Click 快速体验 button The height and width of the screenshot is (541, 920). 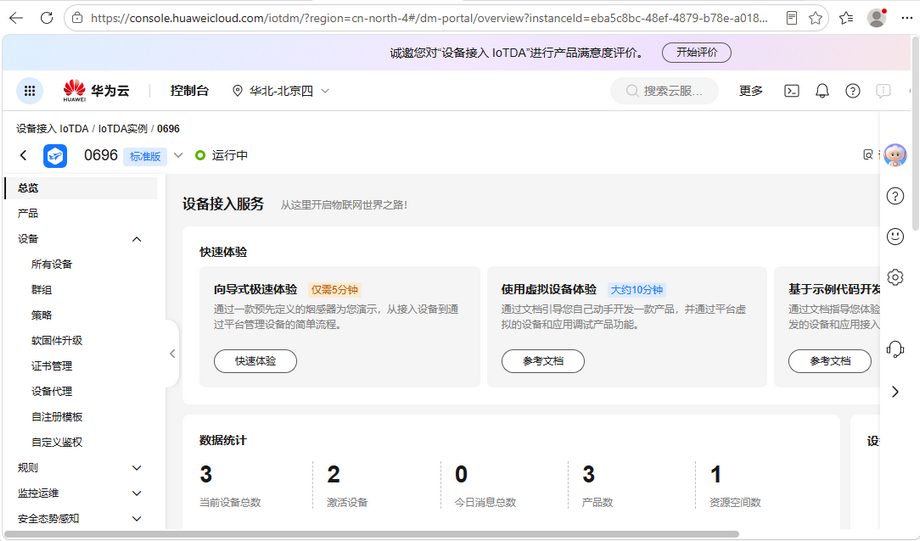tap(255, 361)
